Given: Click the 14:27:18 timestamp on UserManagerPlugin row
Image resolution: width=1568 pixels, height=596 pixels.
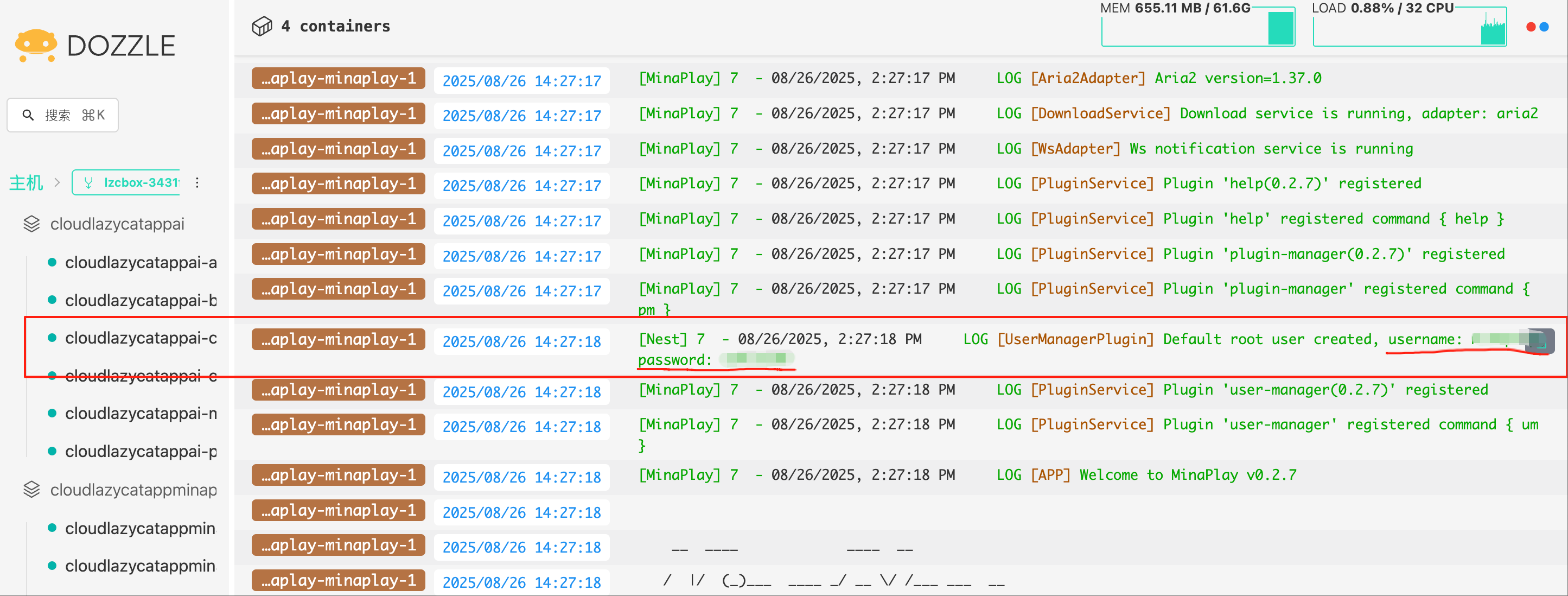Looking at the screenshot, I should click(521, 341).
